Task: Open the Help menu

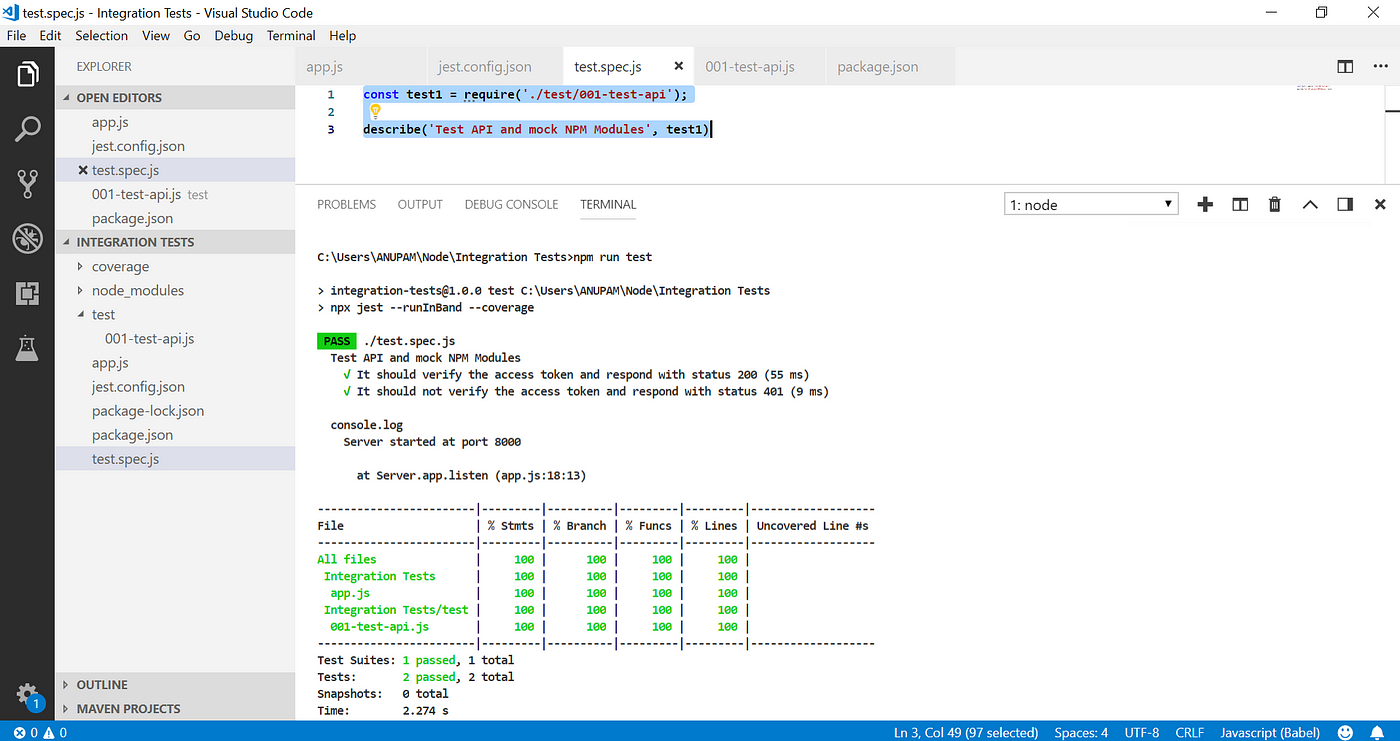Action: pos(343,35)
